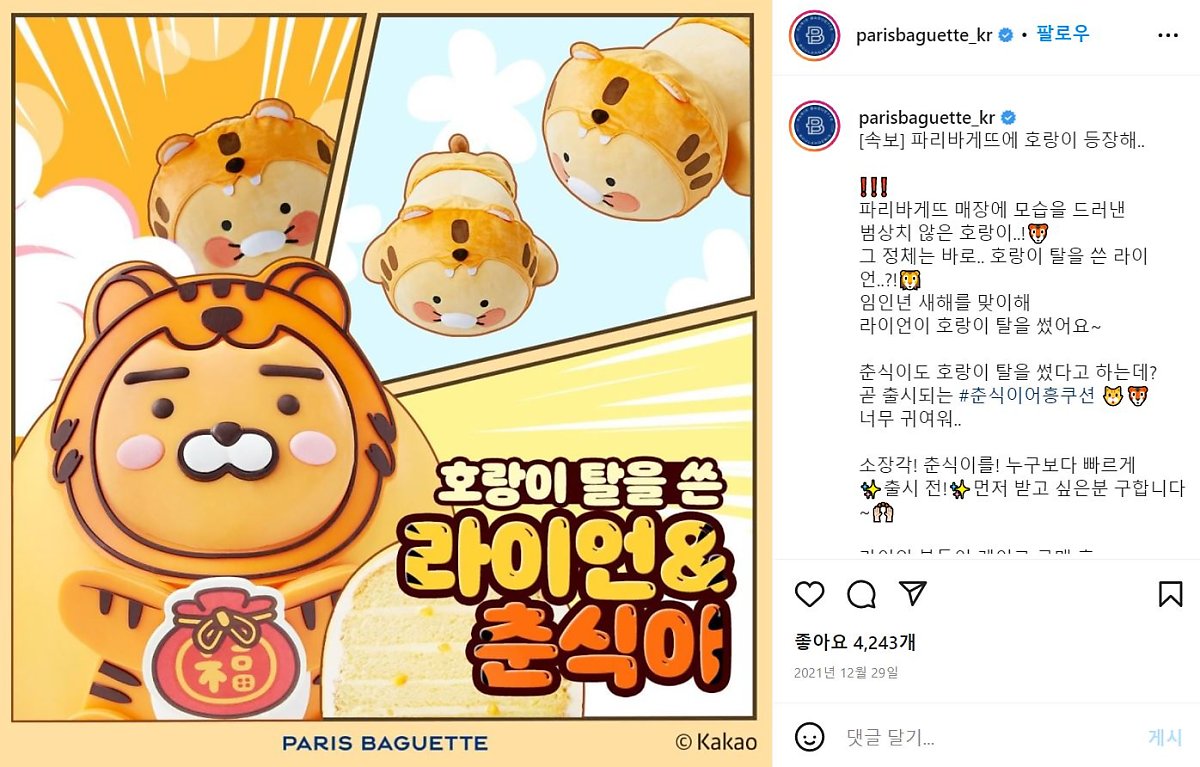The image size is (1200, 767).
Task: Open emoji picker in comment box
Action: (x=809, y=738)
